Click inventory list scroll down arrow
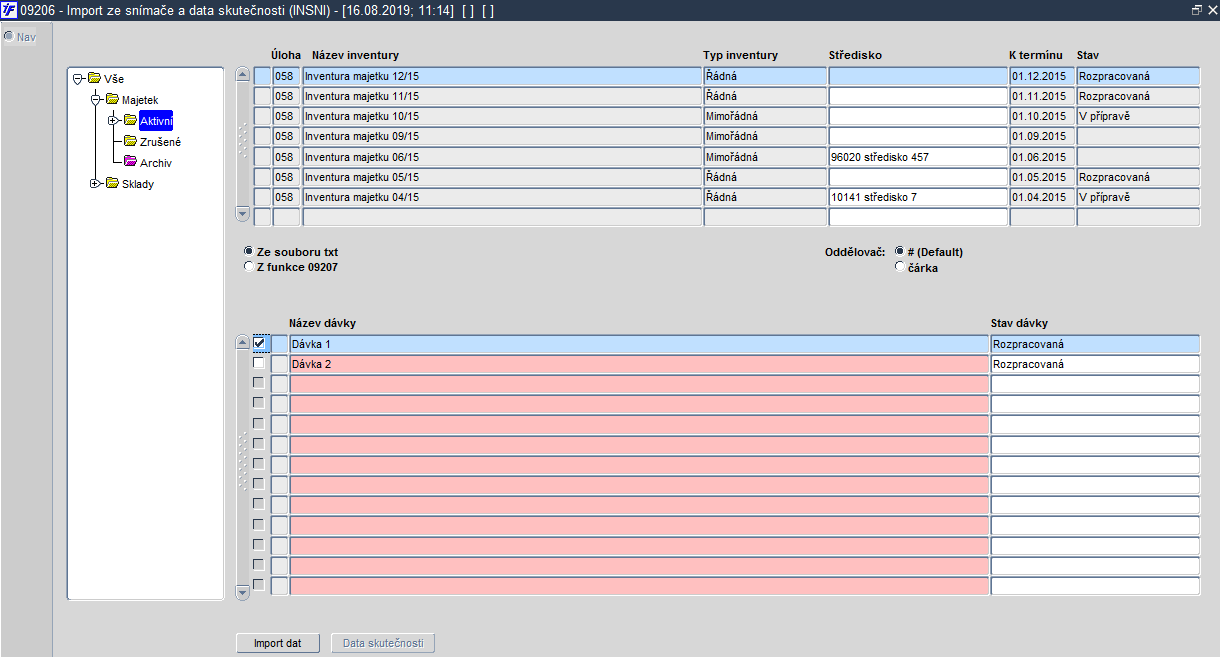This screenshot has width=1220, height=657. 242,214
